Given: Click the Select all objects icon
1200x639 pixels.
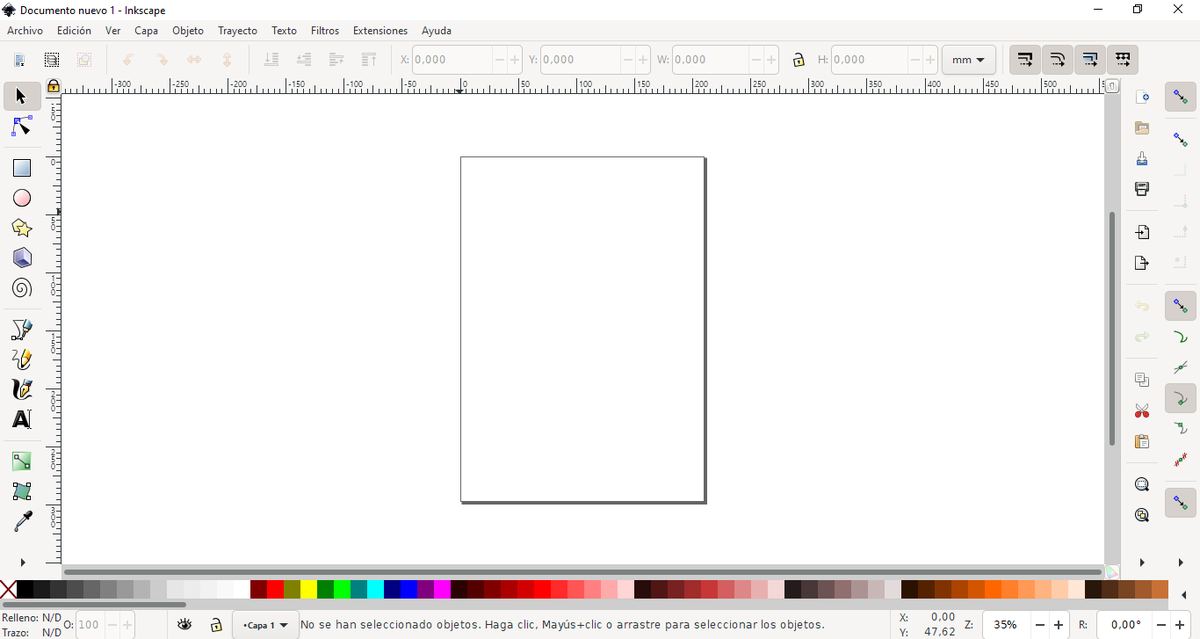Looking at the screenshot, I should coord(20,60).
